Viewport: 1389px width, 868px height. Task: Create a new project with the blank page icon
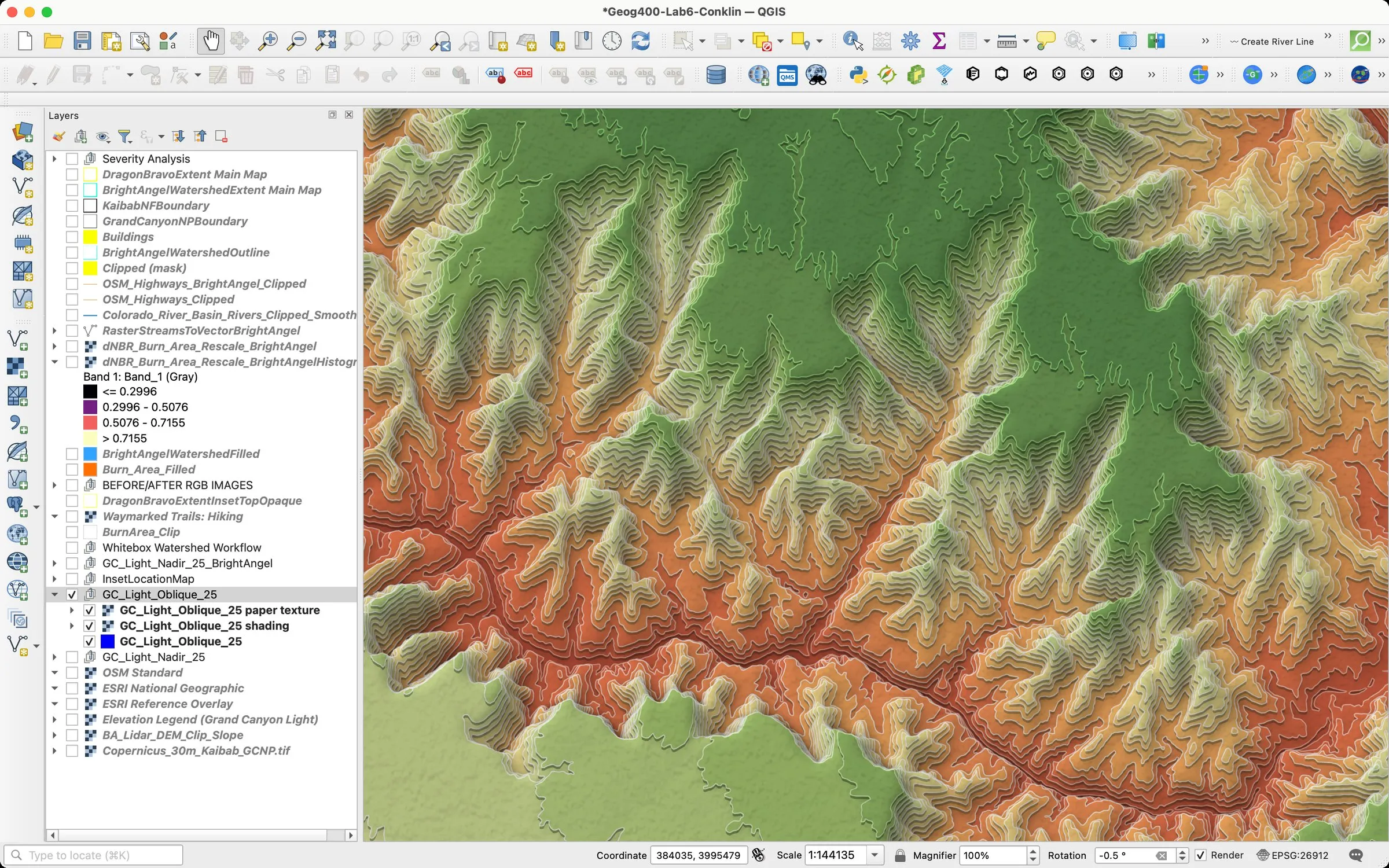[25, 41]
